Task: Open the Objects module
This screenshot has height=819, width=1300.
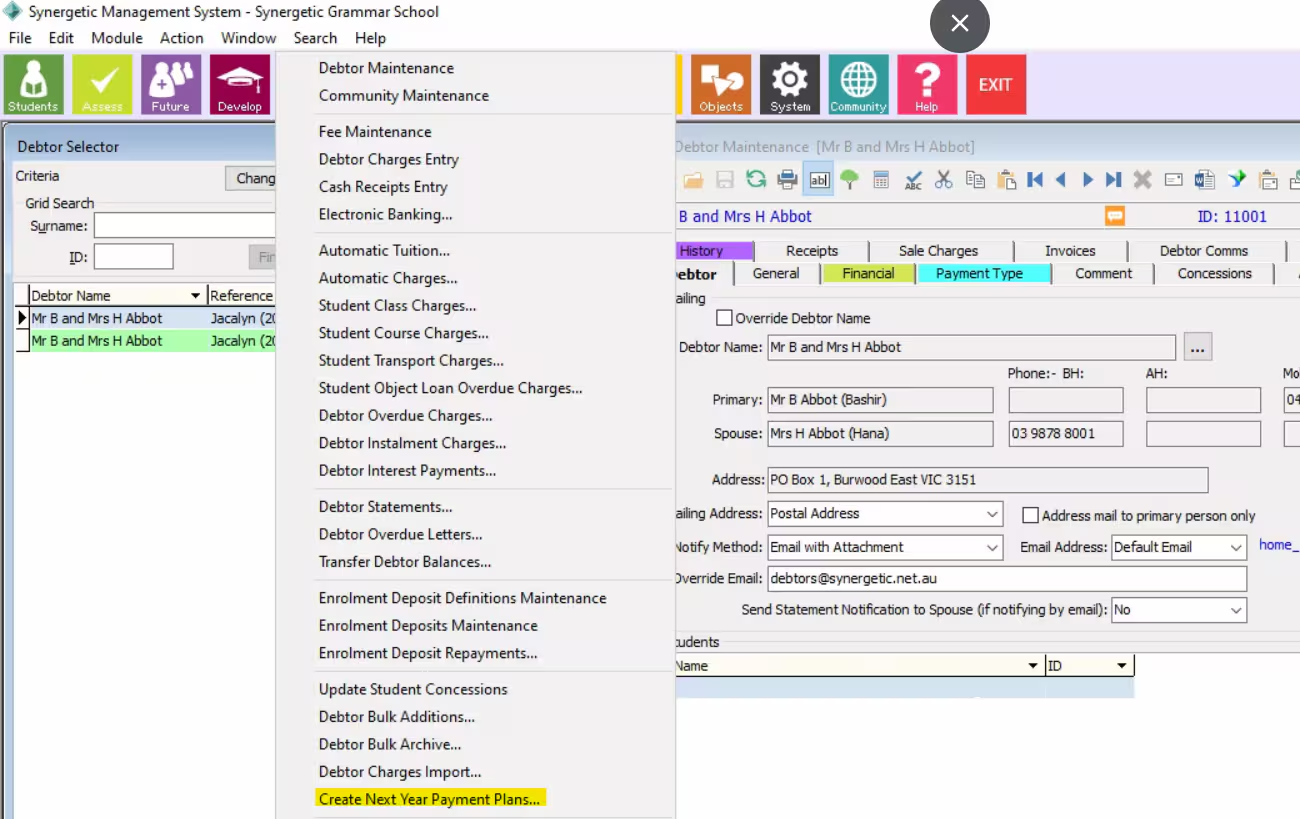Action: (721, 85)
